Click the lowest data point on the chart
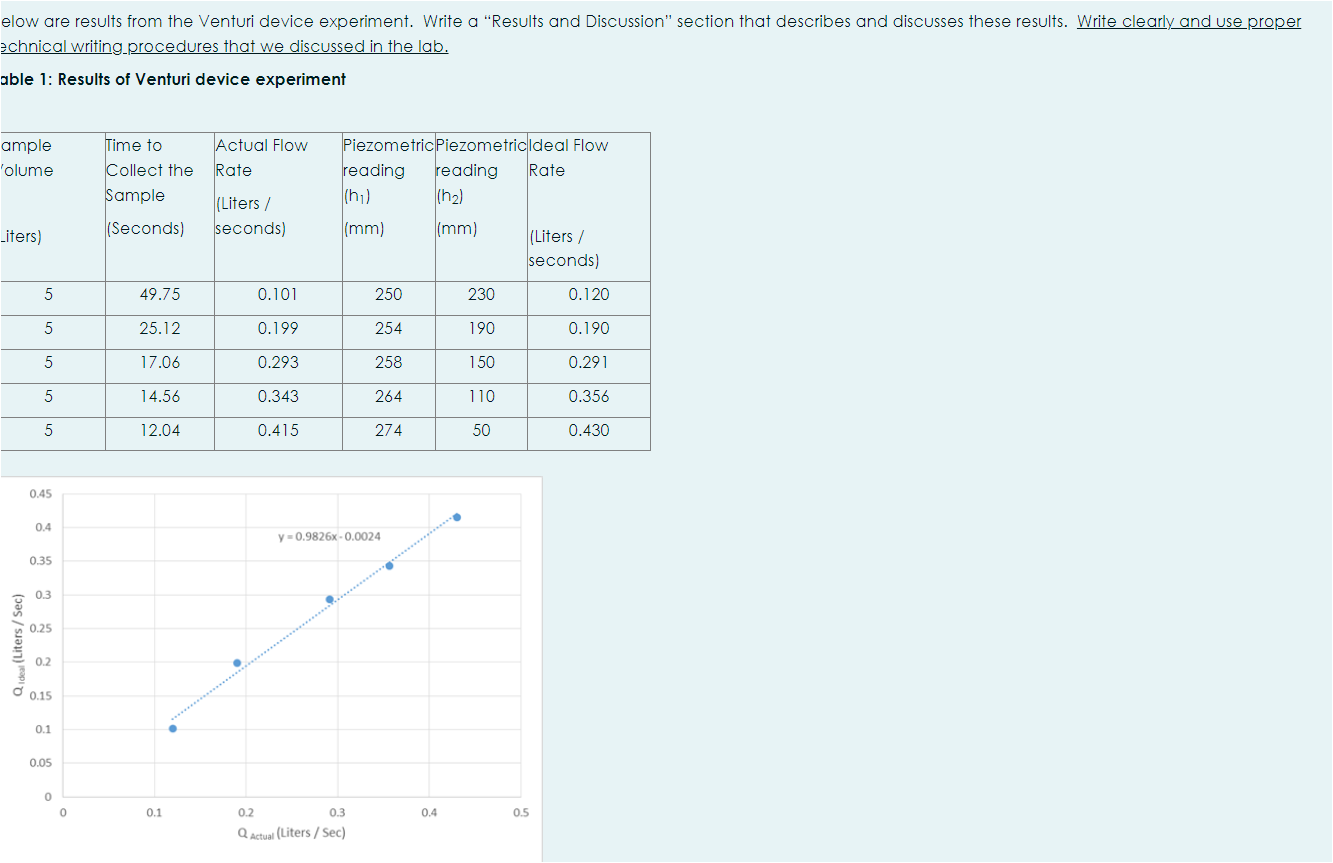1333x863 pixels. tap(173, 728)
